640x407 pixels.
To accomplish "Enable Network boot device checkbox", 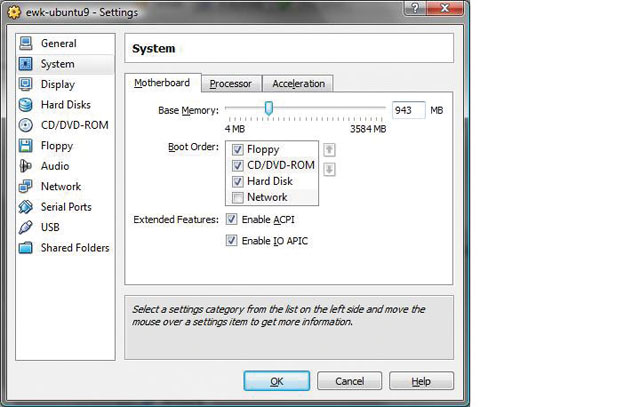I will click(x=238, y=198).
